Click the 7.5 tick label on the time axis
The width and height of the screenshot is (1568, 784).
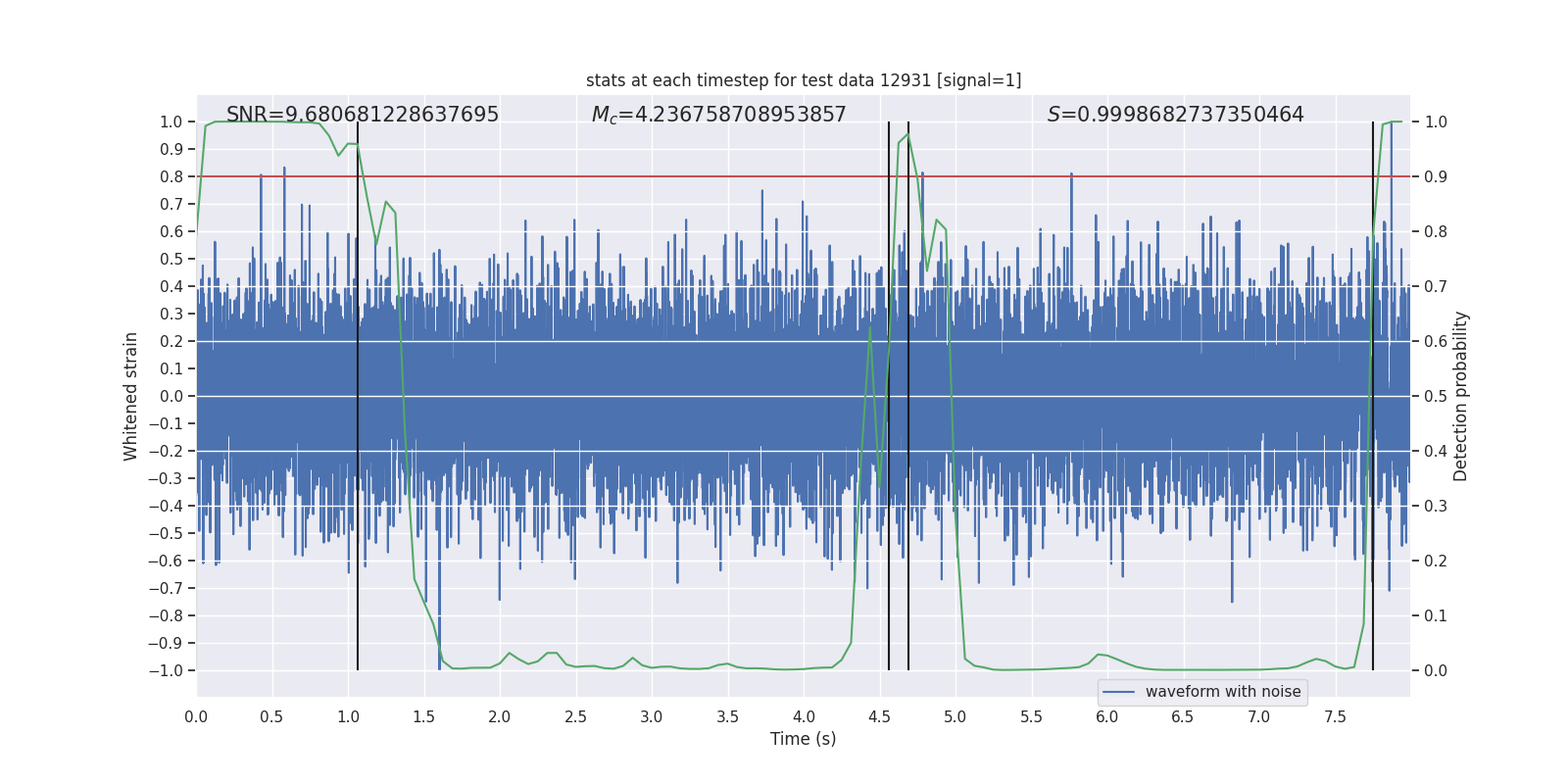(1335, 716)
